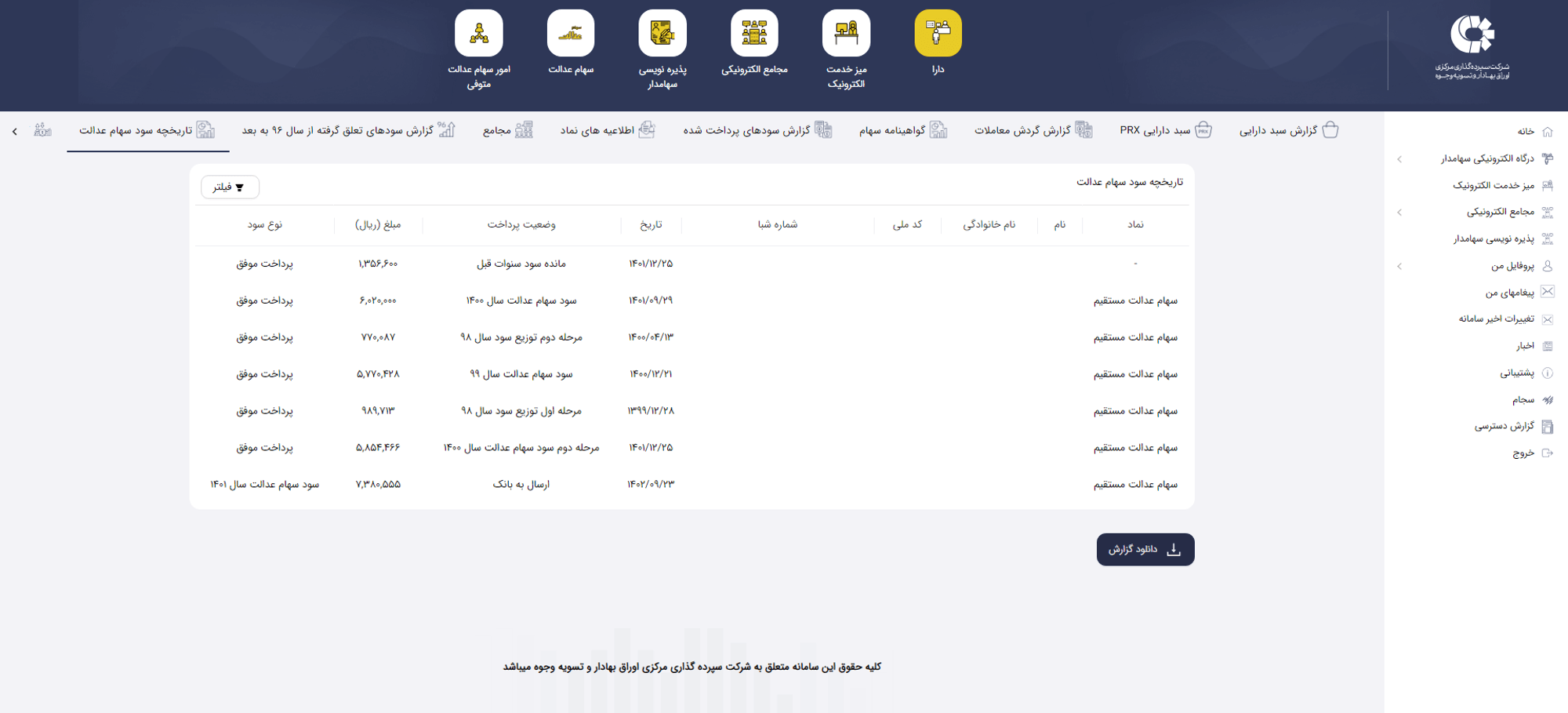Open اخبار sidebar link
This screenshot has height=713, width=1568.
1525,346
